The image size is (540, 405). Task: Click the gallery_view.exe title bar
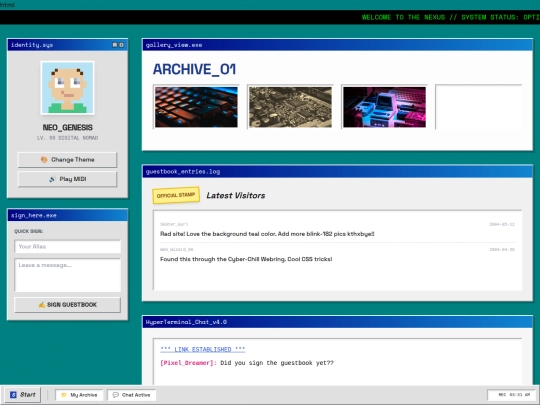338,45
